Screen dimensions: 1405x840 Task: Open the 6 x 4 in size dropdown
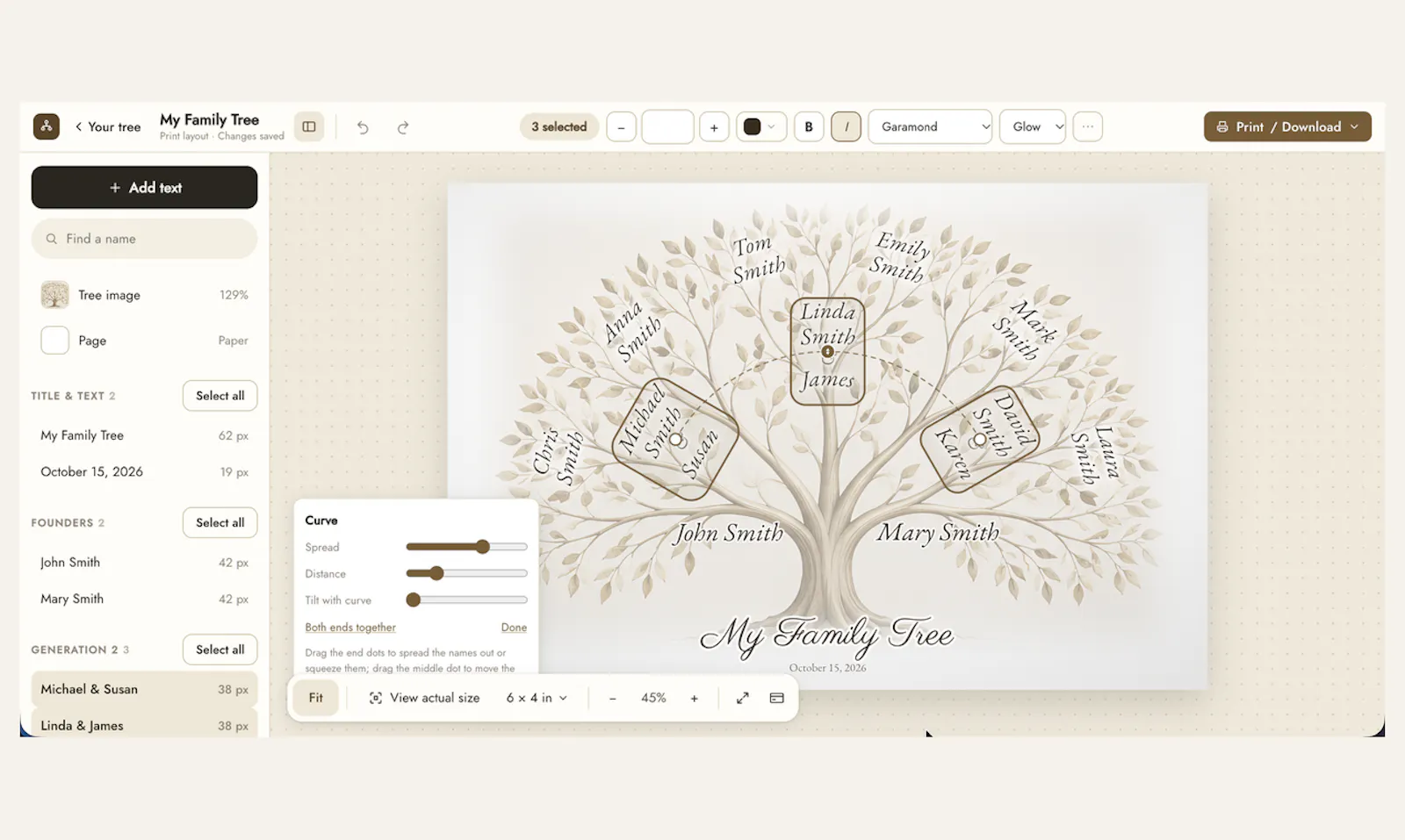[x=537, y=698]
